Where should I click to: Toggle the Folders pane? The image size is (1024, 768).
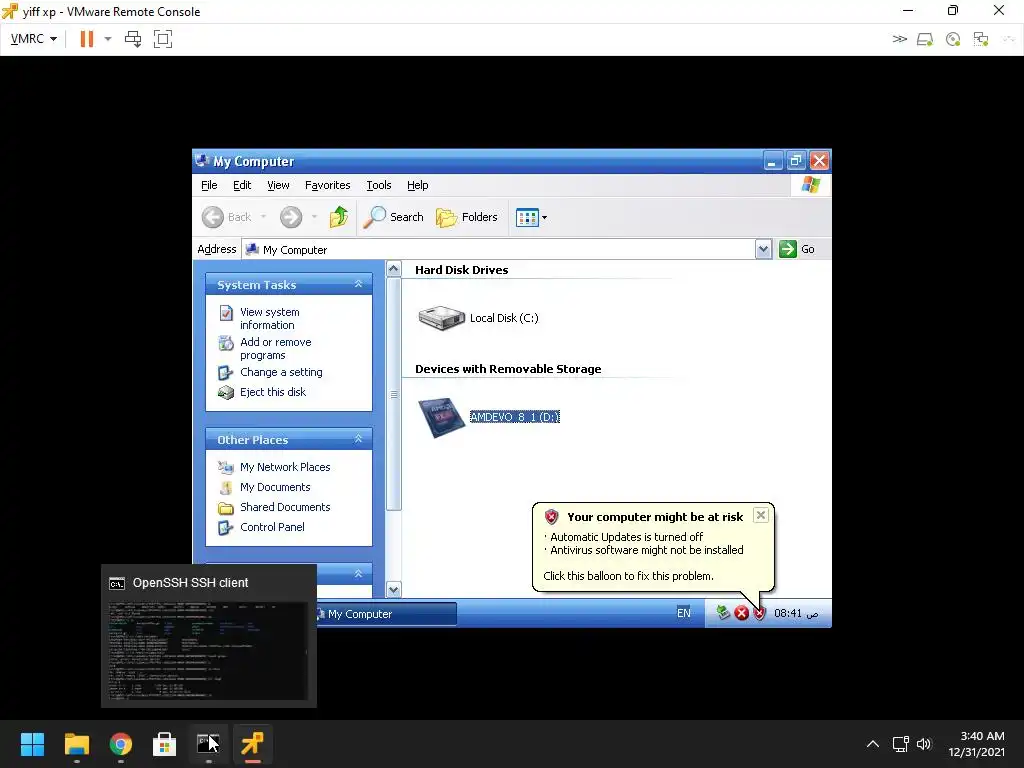[x=466, y=217]
